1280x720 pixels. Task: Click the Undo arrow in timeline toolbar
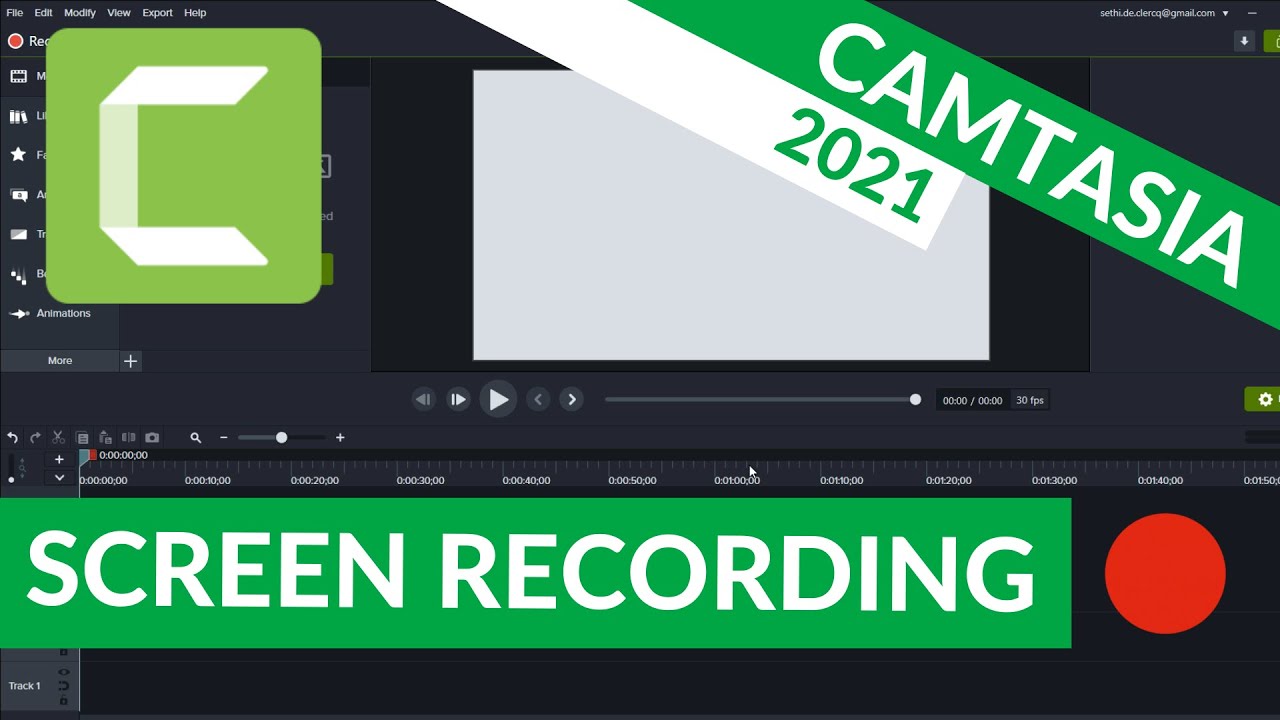point(12,438)
